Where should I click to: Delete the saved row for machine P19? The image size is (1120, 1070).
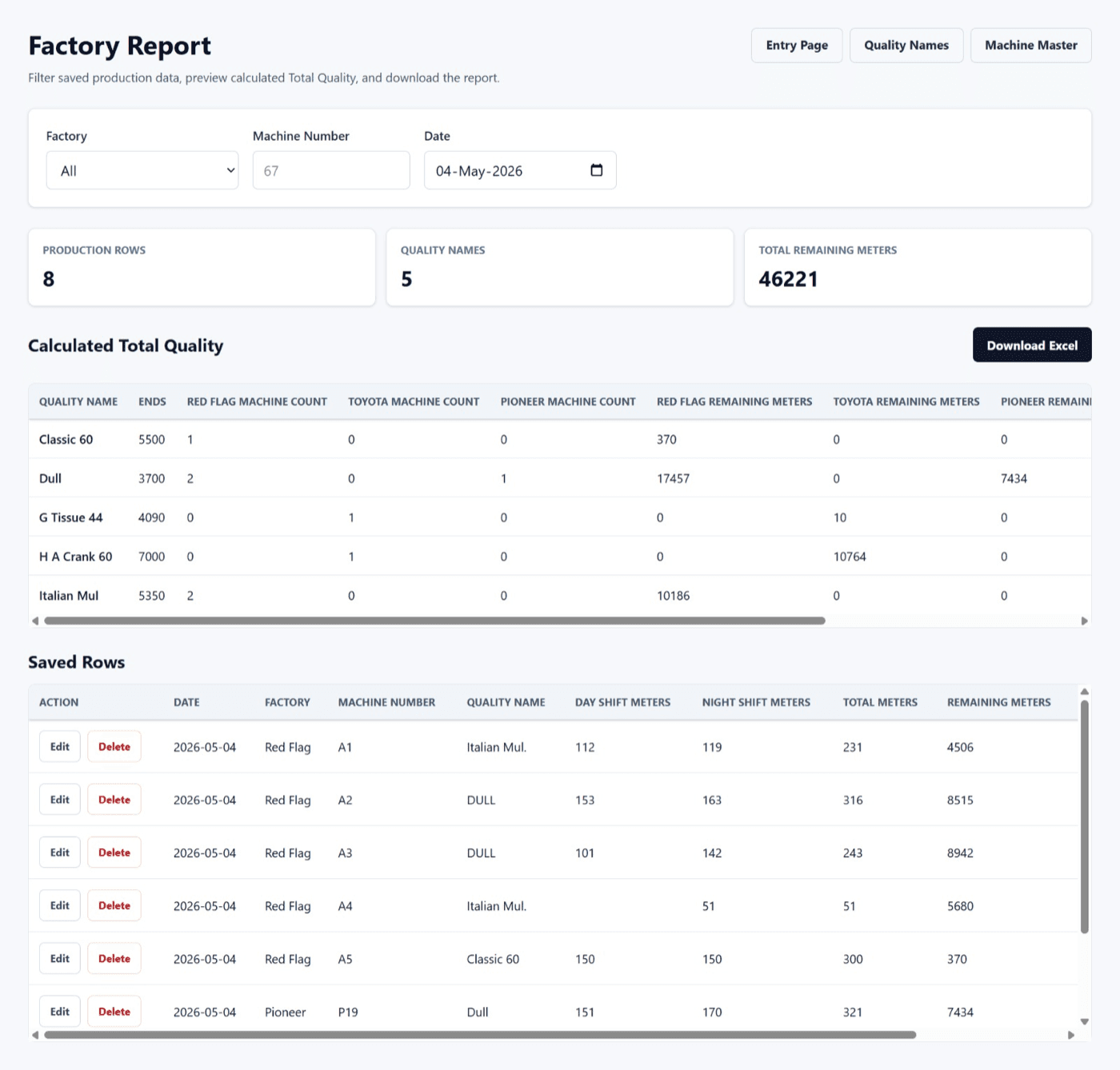click(x=114, y=1011)
